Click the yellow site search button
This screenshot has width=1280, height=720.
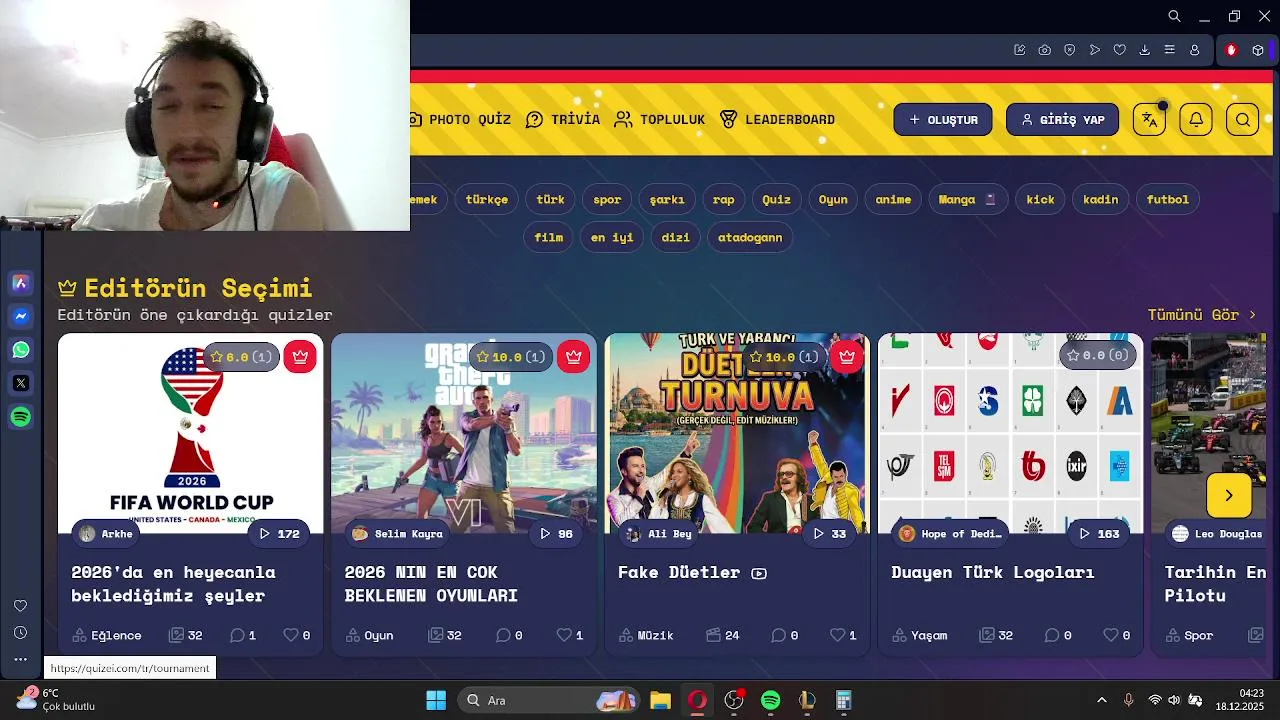point(1243,120)
